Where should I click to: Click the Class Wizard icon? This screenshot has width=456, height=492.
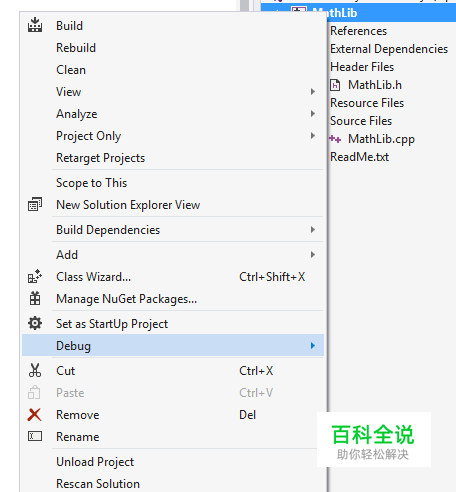click(x=35, y=277)
